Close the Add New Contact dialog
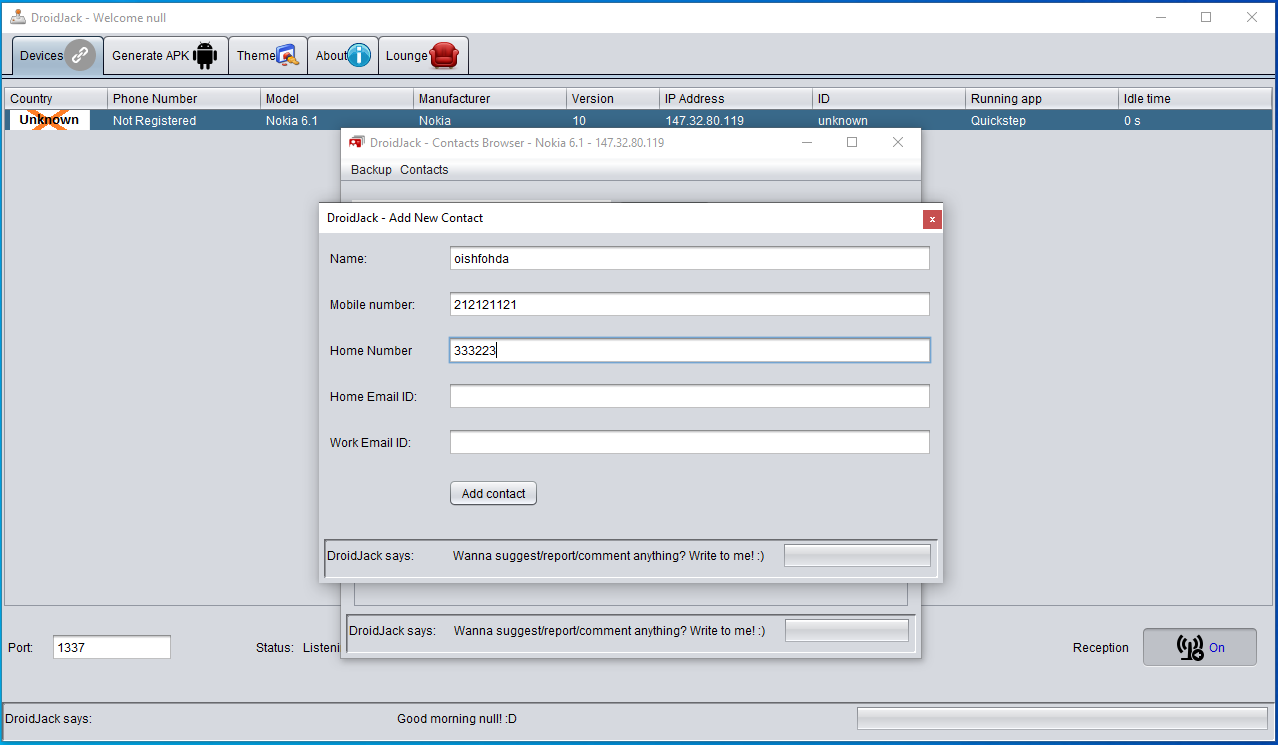 pos(932,219)
